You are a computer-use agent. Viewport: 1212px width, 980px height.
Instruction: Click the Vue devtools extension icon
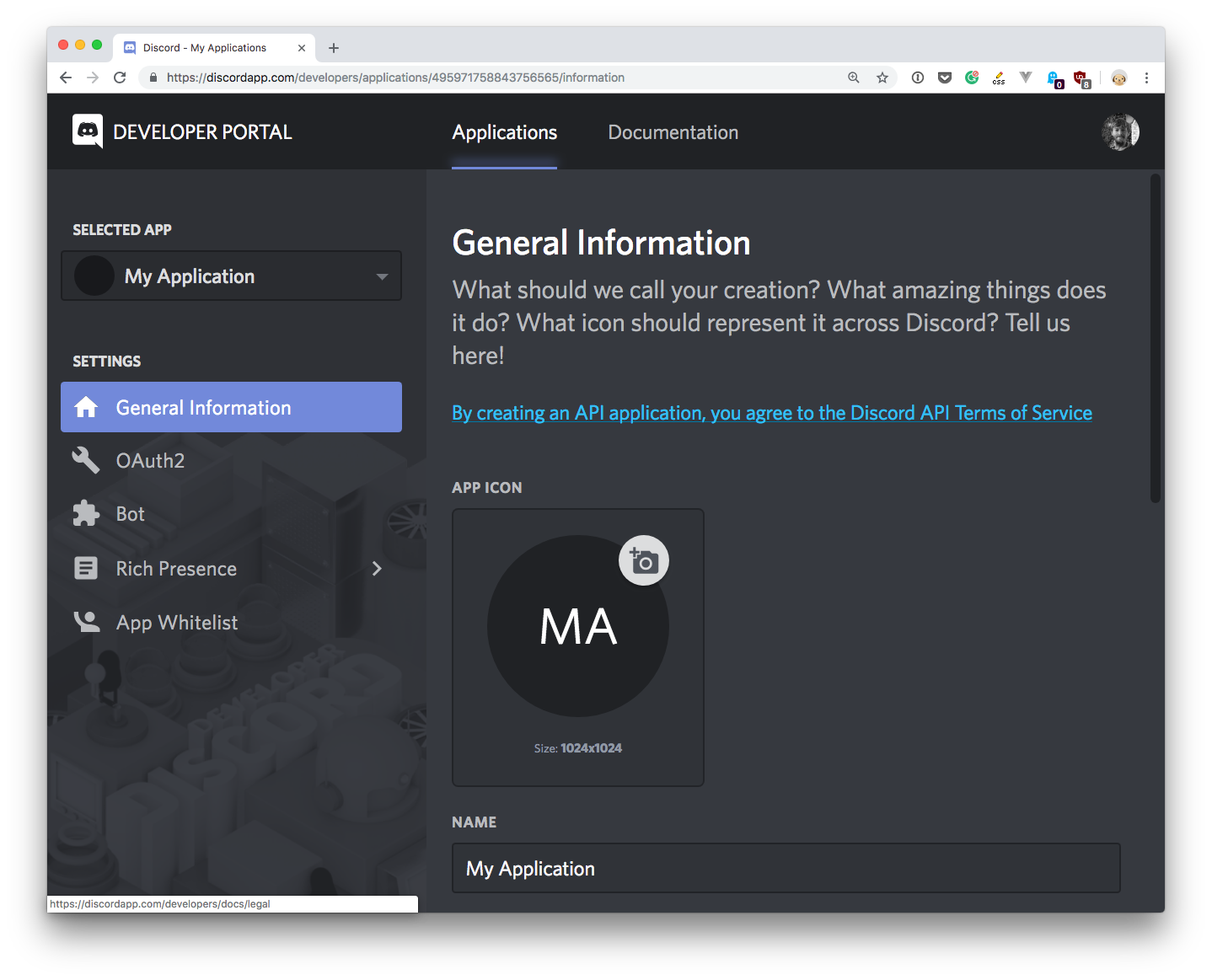1026,78
